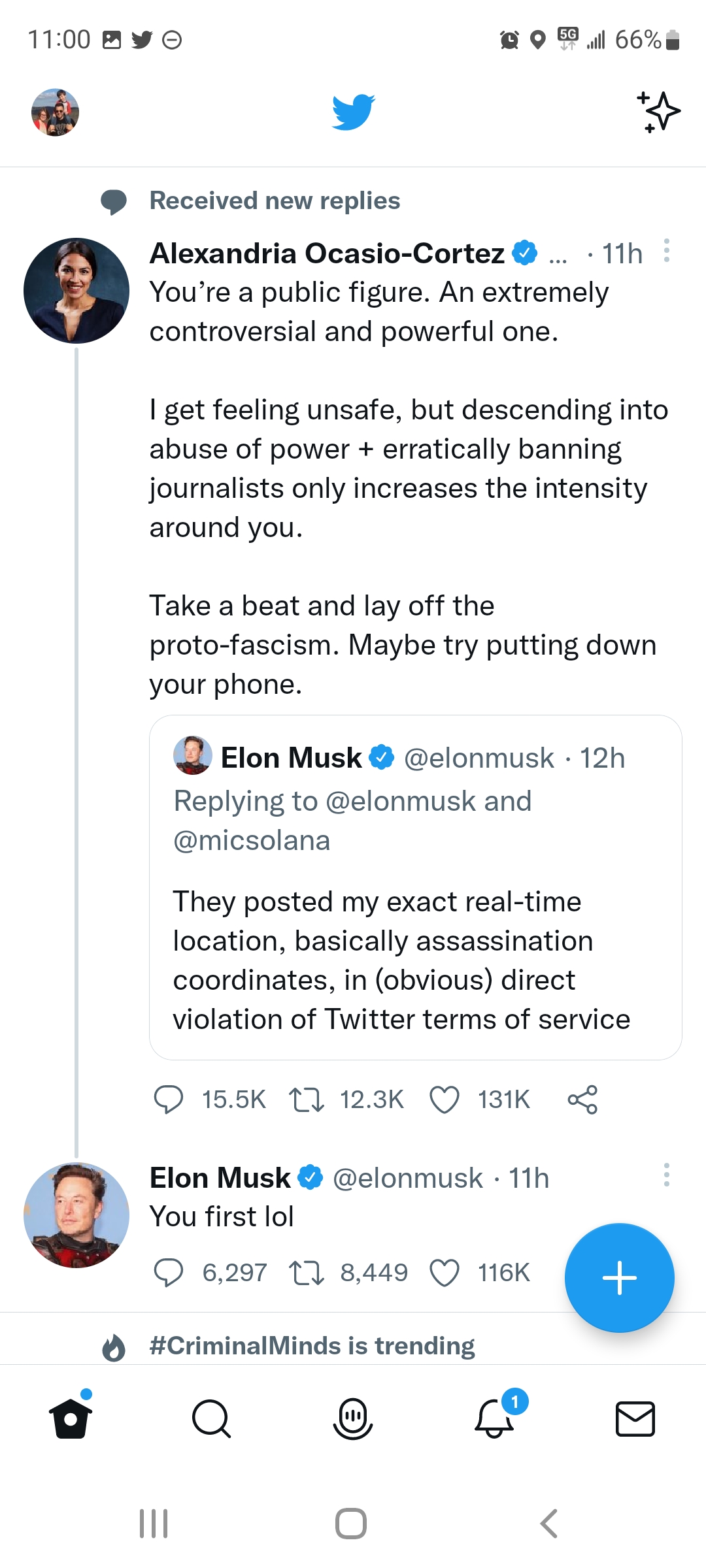
Task: Open the Spaces microphone tab
Action: [x=353, y=1419]
